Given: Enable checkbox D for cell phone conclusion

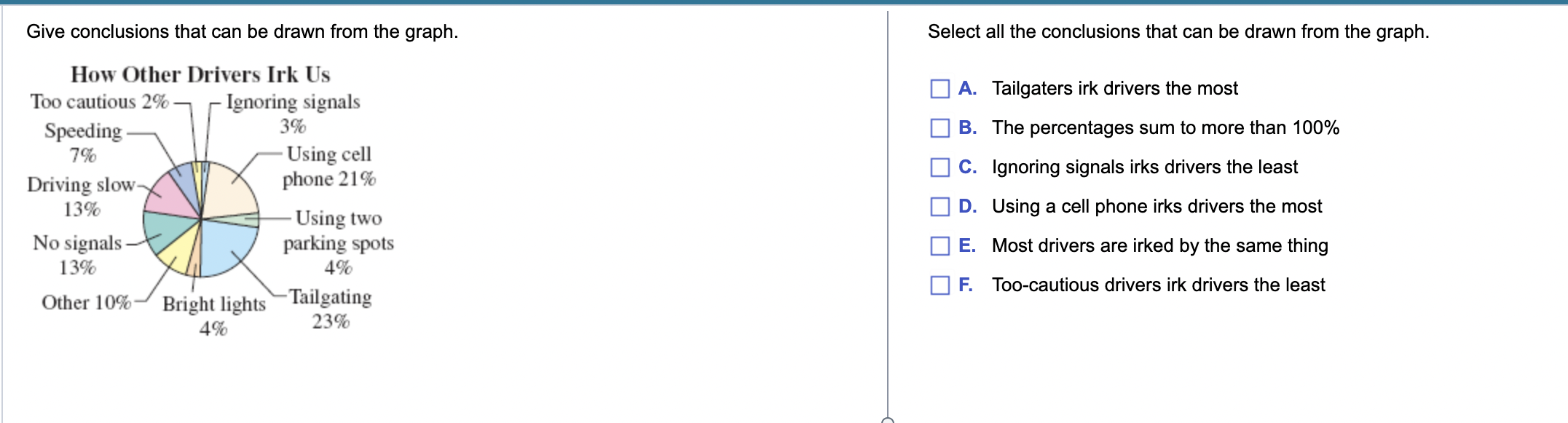Looking at the screenshot, I should [940, 205].
